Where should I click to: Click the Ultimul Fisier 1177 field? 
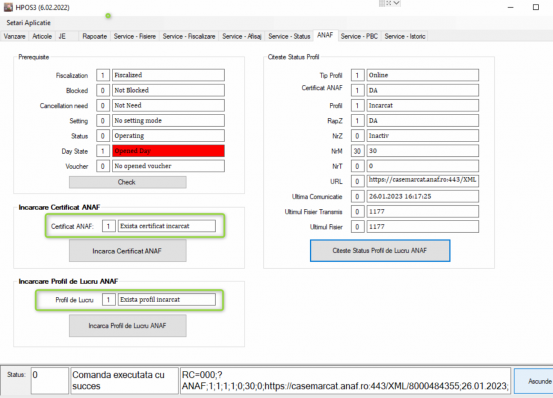click(x=423, y=227)
